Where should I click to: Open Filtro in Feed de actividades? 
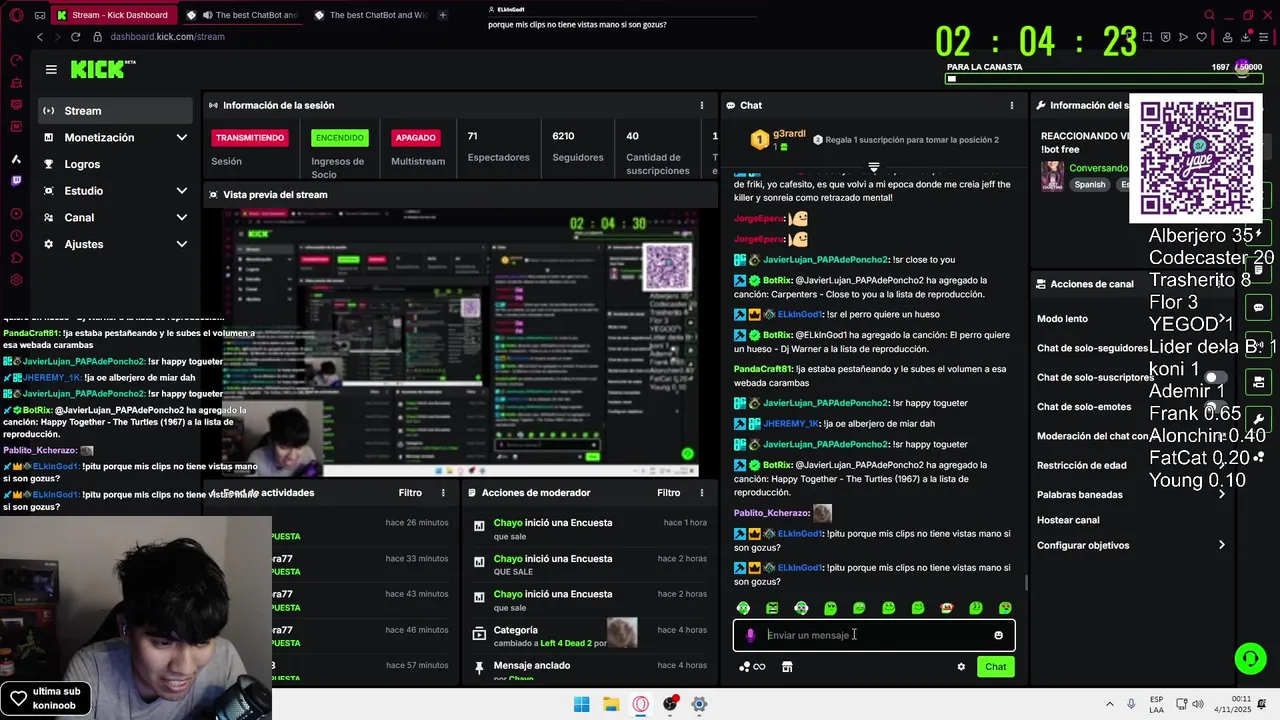tap(410, 493)
